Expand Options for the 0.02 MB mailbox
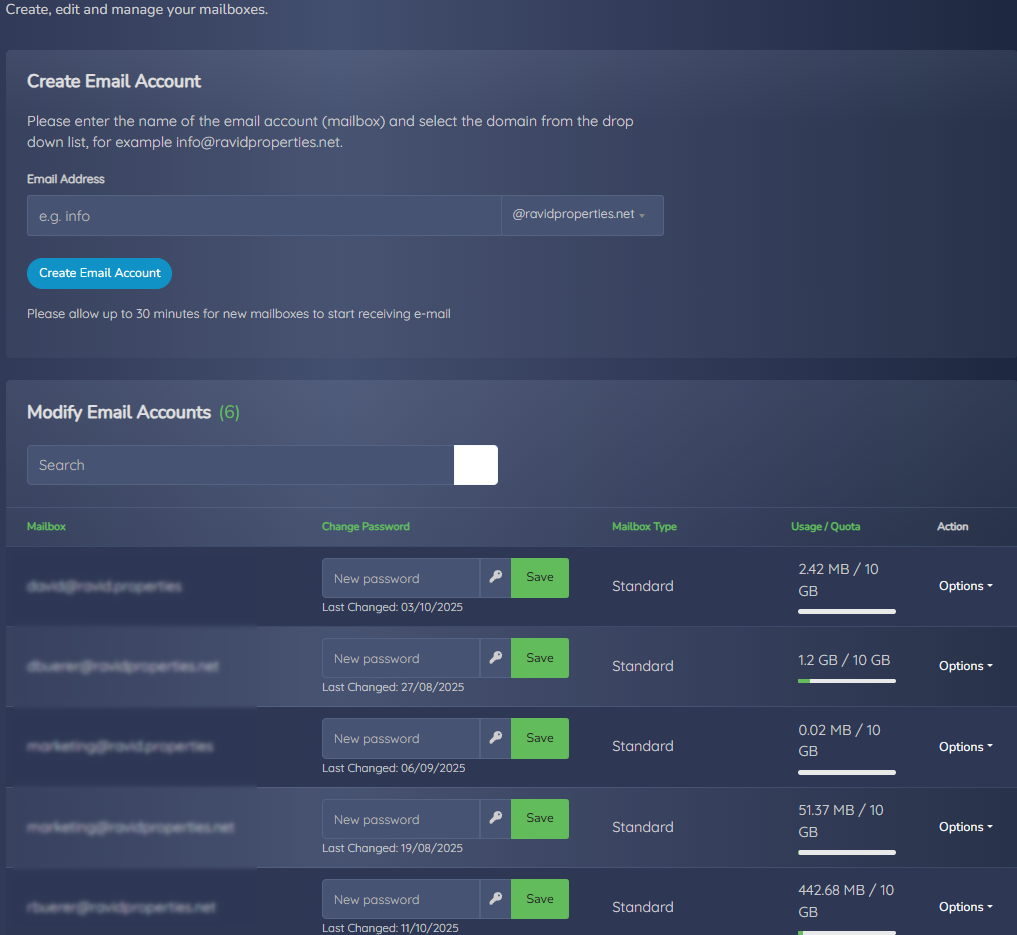The height and width of the screenshot is (935, 1017). tap(965, 747)
